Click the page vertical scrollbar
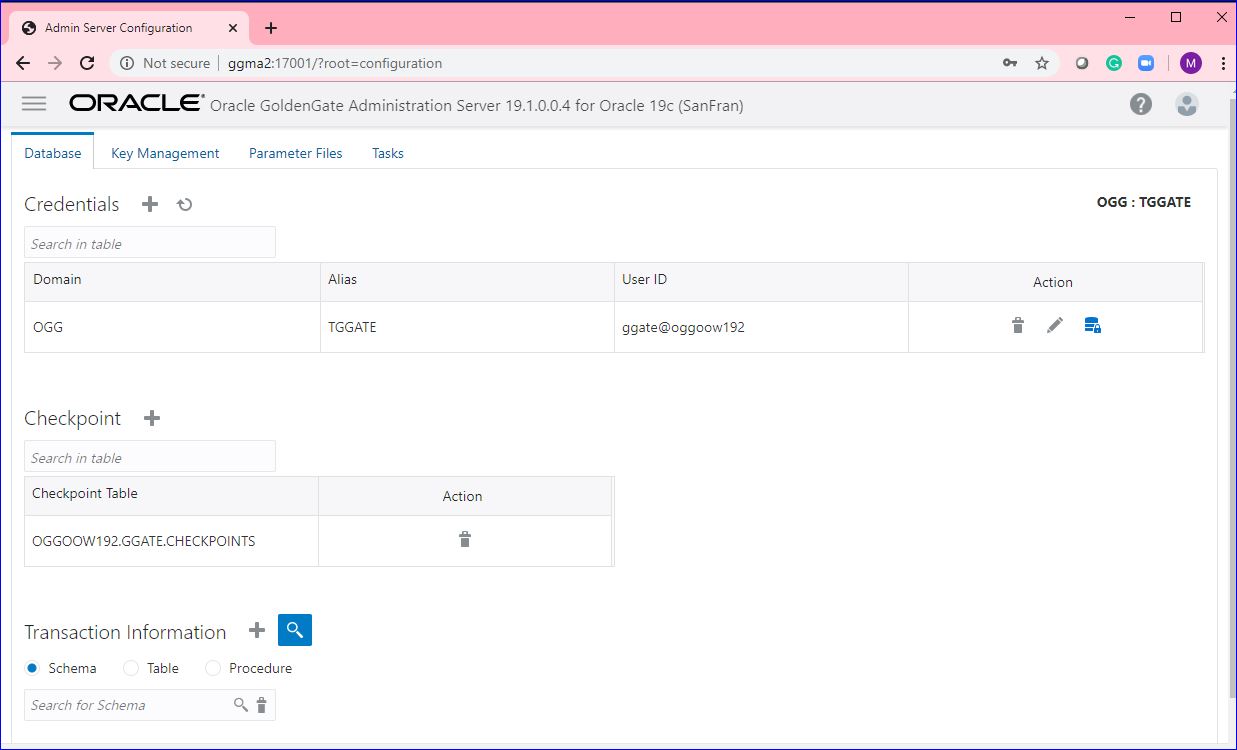Viewport: 1237px width, 750px height. point(1231,400)
